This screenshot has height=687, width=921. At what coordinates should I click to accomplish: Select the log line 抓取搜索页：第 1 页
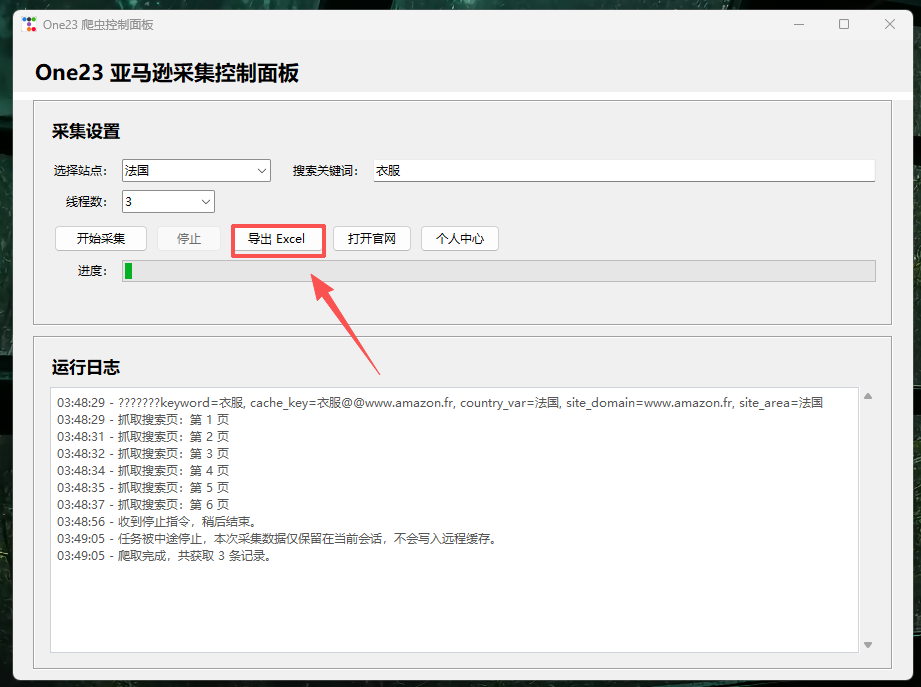tap(143, 420)
